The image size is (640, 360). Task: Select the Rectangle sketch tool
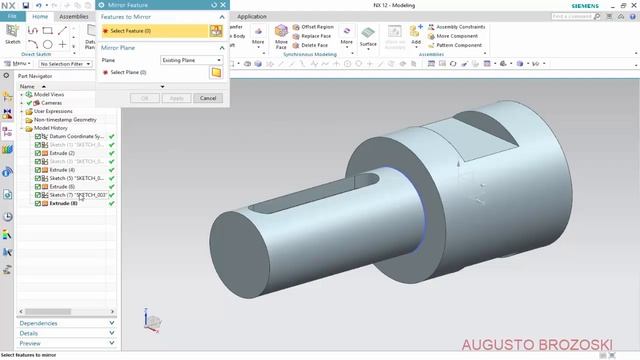[47, 31]
